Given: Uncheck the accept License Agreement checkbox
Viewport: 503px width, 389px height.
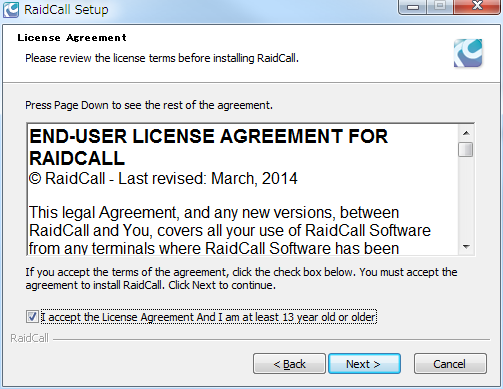Looking at the screenshot, I should tap(32, 316).
